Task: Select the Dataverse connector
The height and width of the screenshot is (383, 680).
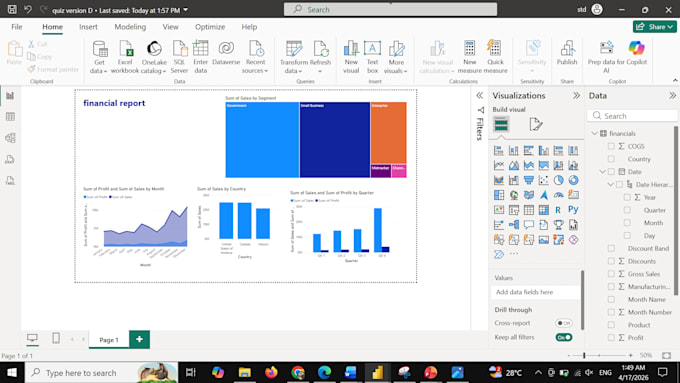Action: click(x=226, y=53)
